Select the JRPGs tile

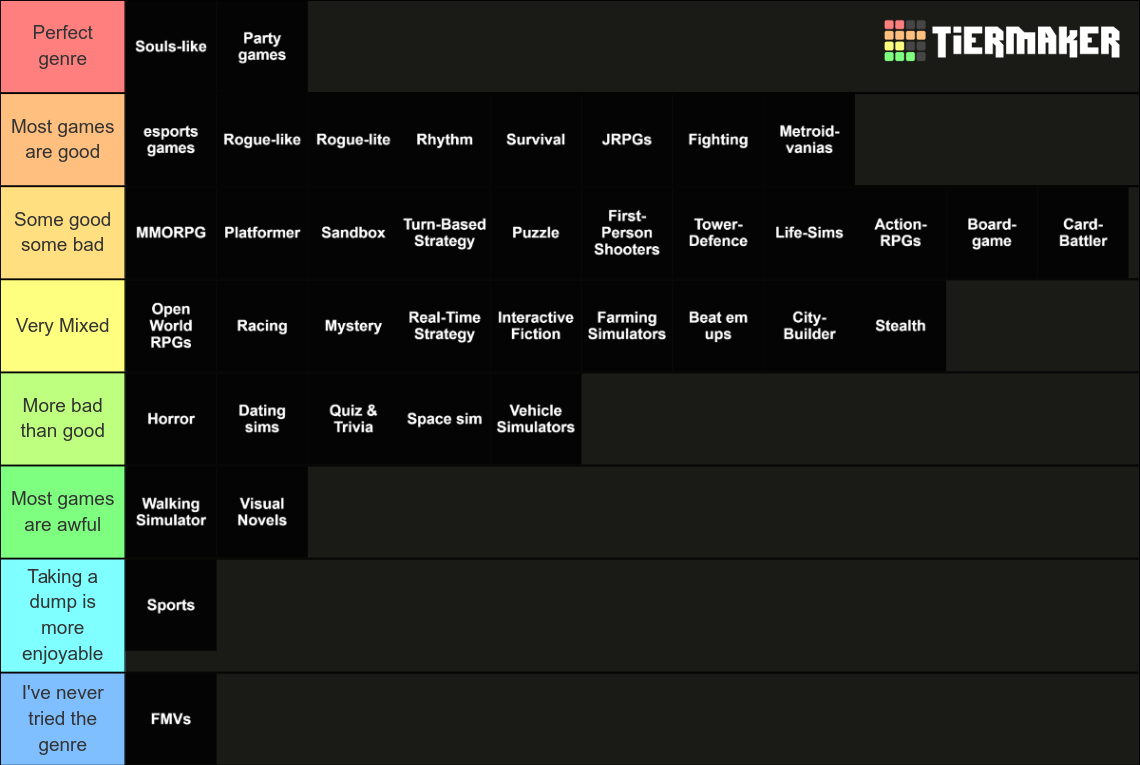(x=626, y=139)
